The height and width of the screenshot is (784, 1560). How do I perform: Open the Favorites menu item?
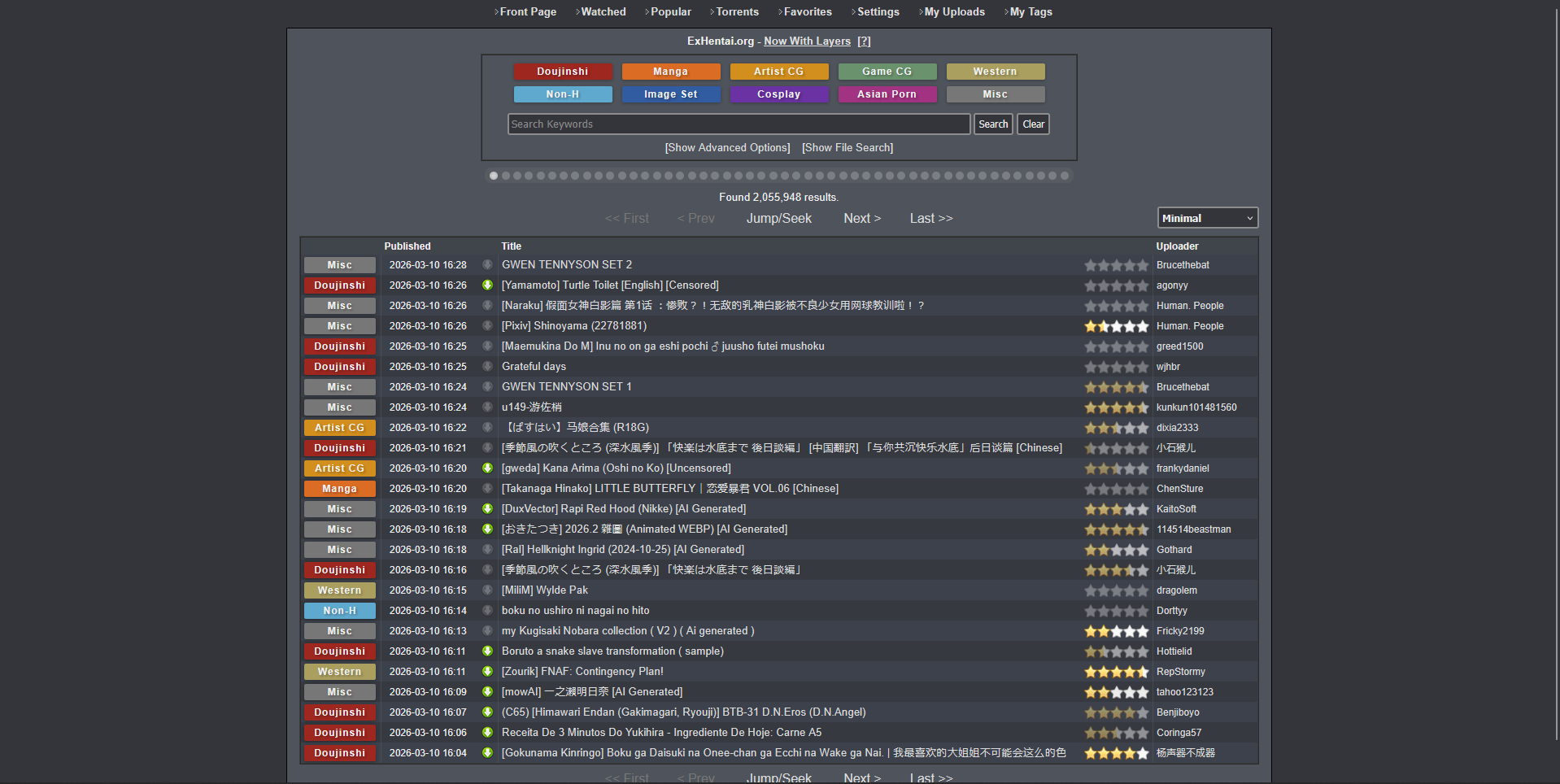point(808,12)
